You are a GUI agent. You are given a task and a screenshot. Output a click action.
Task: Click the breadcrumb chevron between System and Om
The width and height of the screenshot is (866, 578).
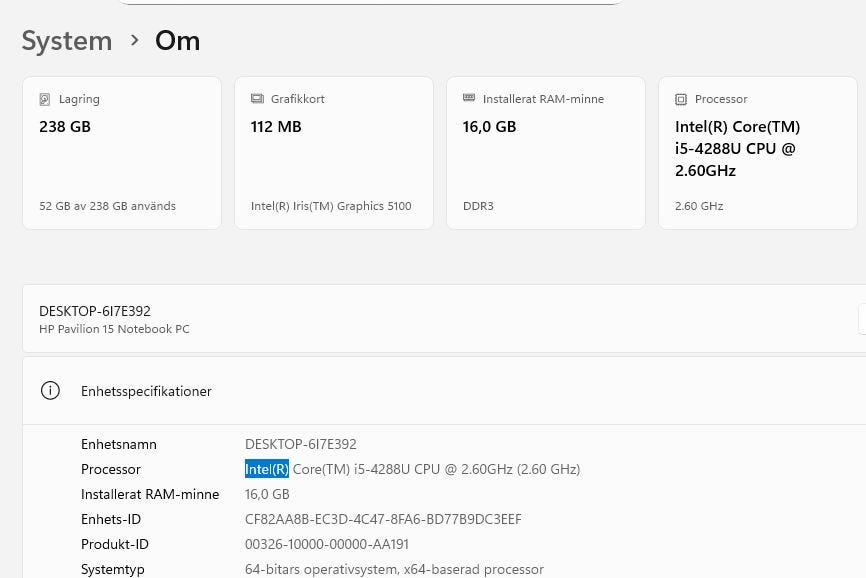(x=134, y=41)
